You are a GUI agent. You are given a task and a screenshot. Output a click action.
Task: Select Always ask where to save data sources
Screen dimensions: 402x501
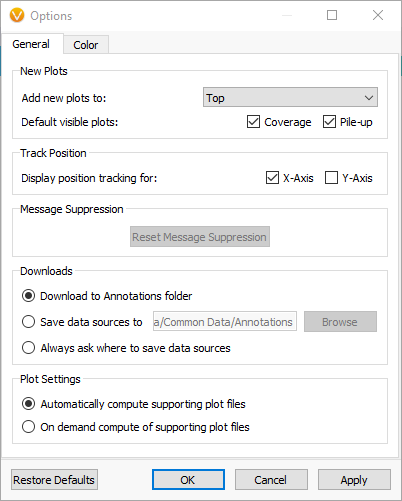[28, 348]
